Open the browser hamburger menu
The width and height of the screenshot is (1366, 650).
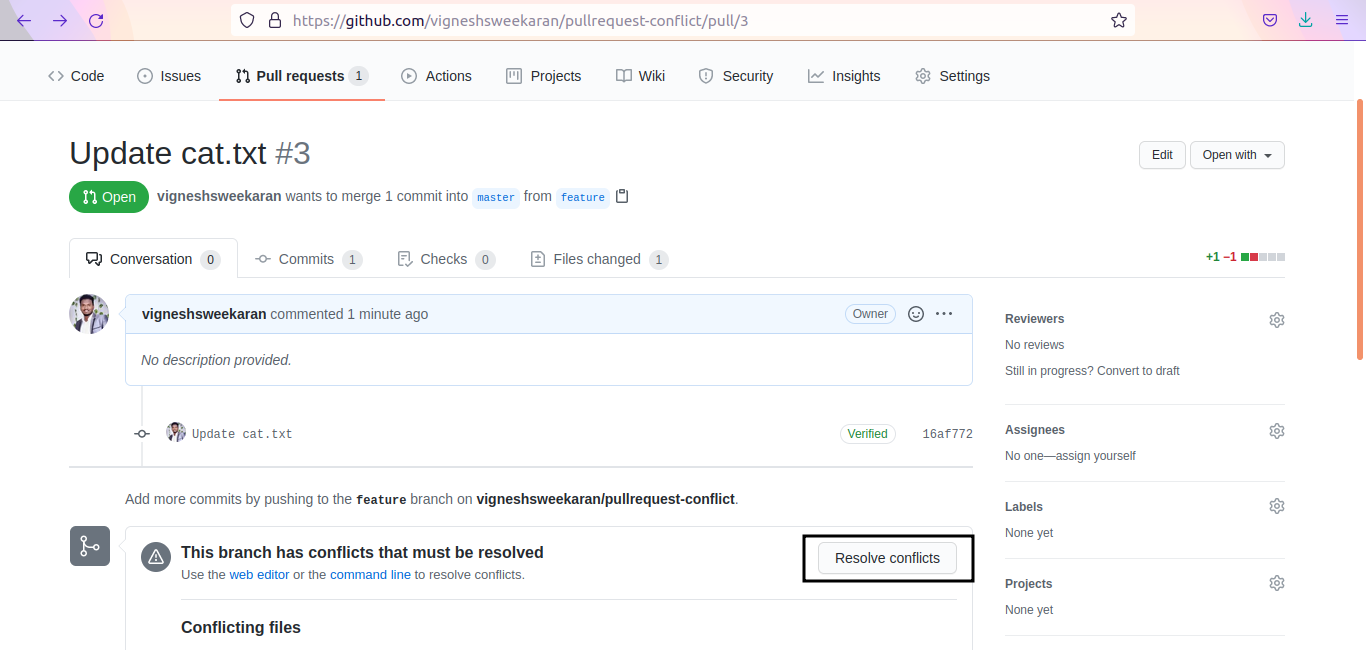(1342, 20)
